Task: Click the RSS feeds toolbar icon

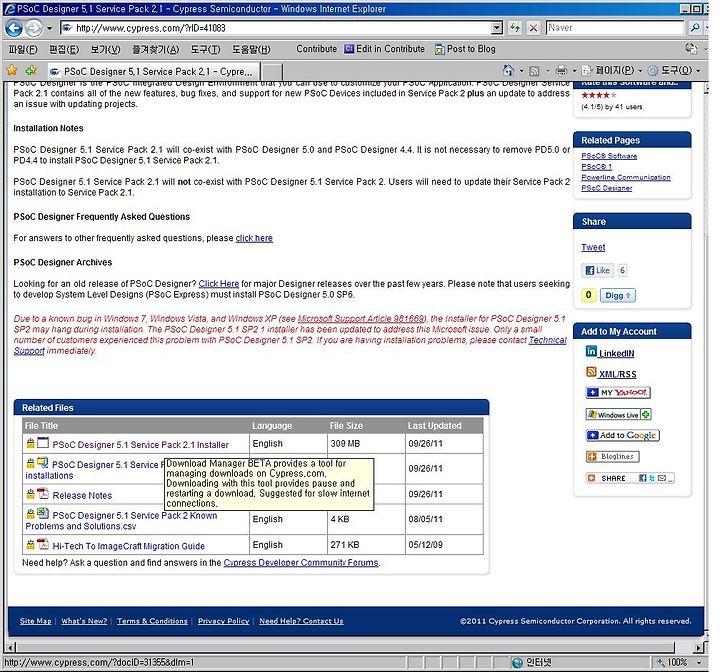Action: point(534,71)
